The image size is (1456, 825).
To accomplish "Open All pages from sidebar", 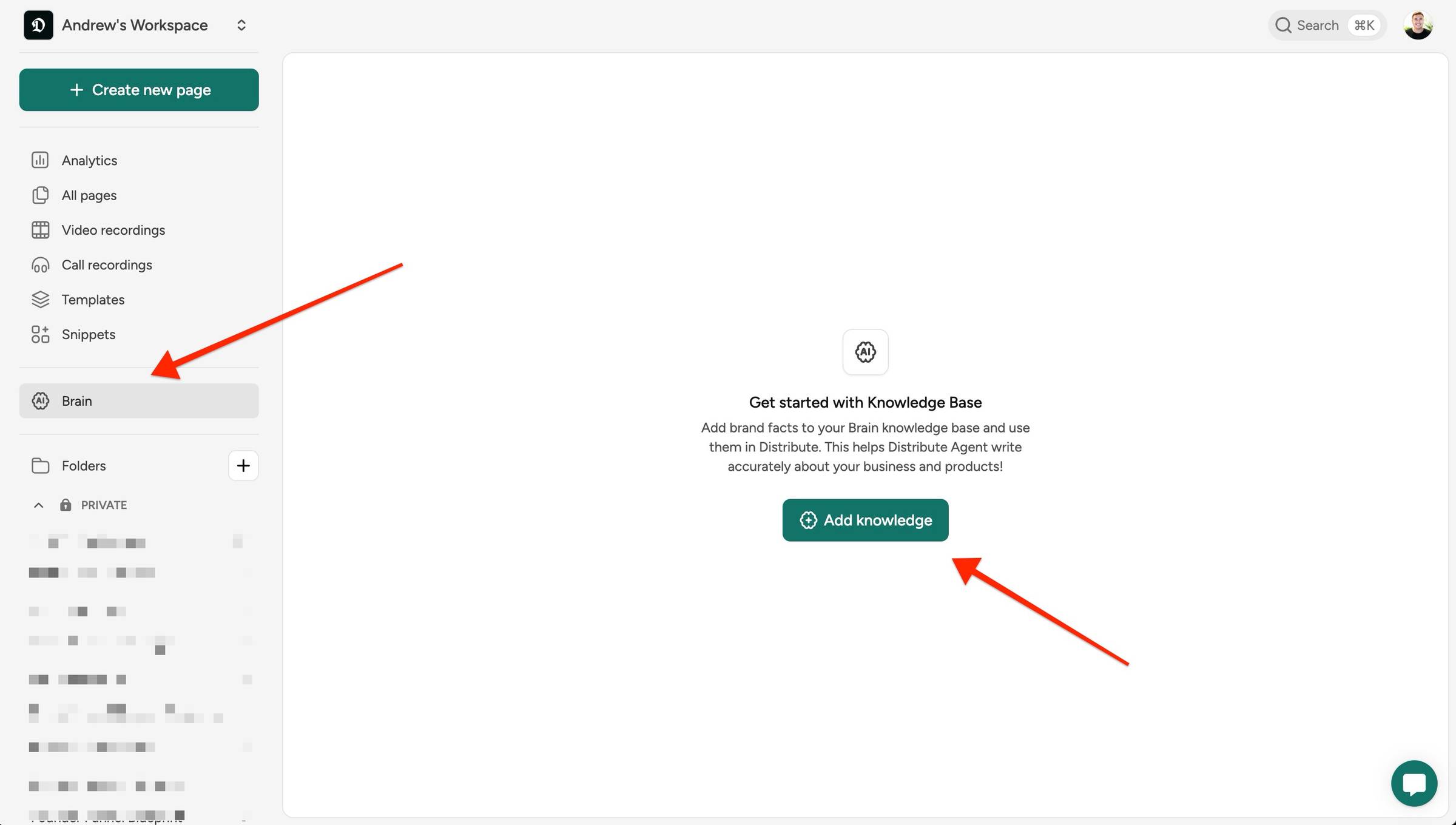I will 89,195.
